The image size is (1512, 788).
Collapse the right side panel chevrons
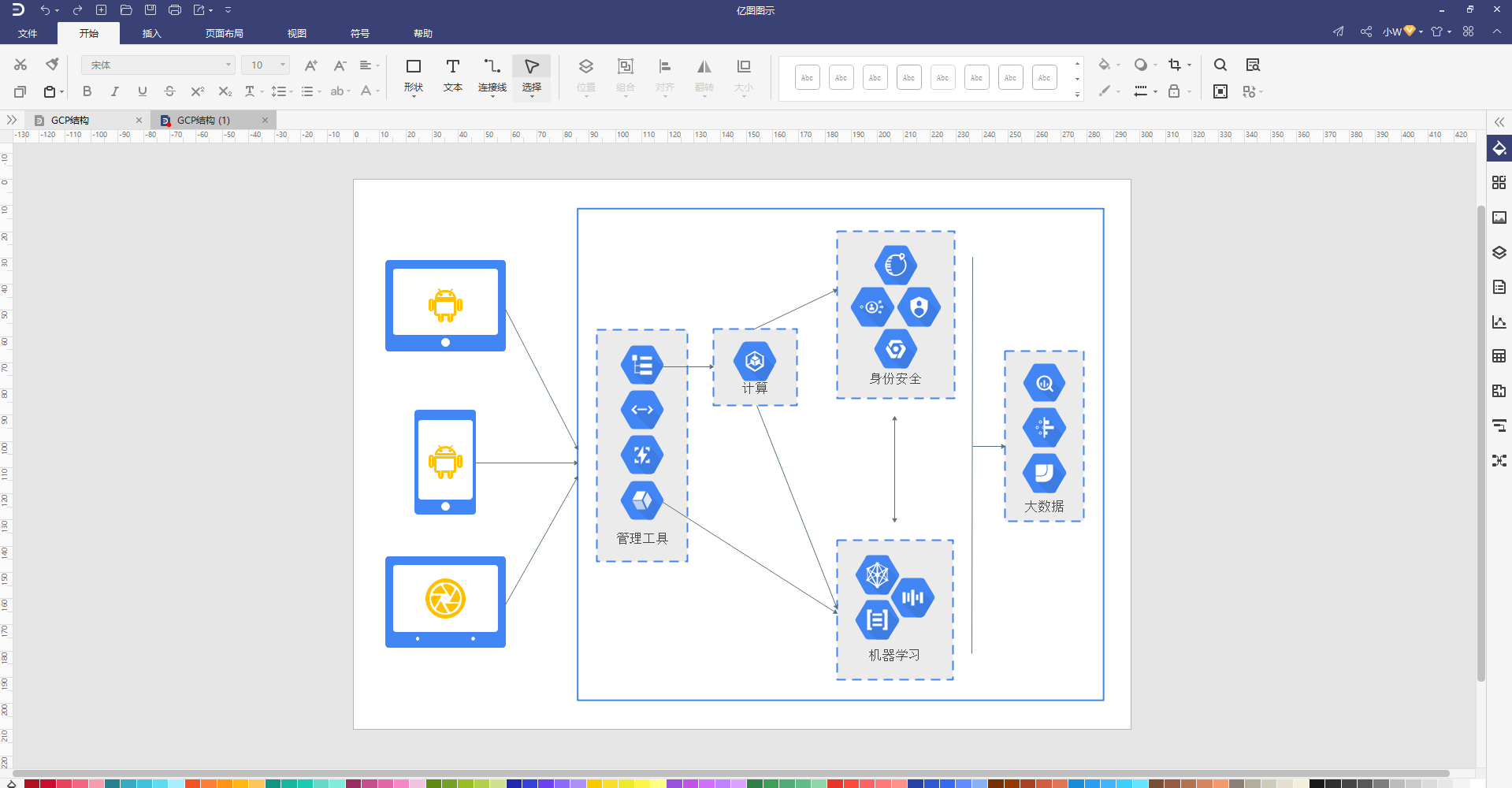(1499, 122)
